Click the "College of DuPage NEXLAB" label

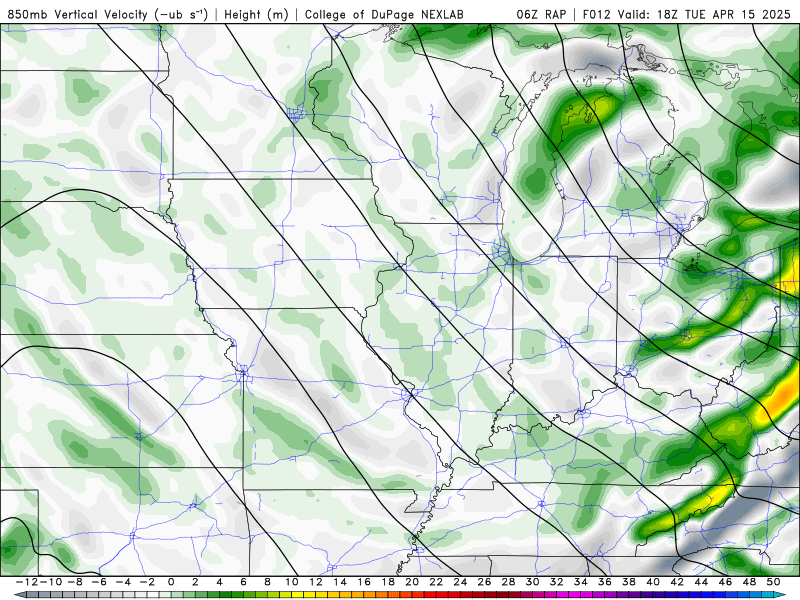(384, 14)
